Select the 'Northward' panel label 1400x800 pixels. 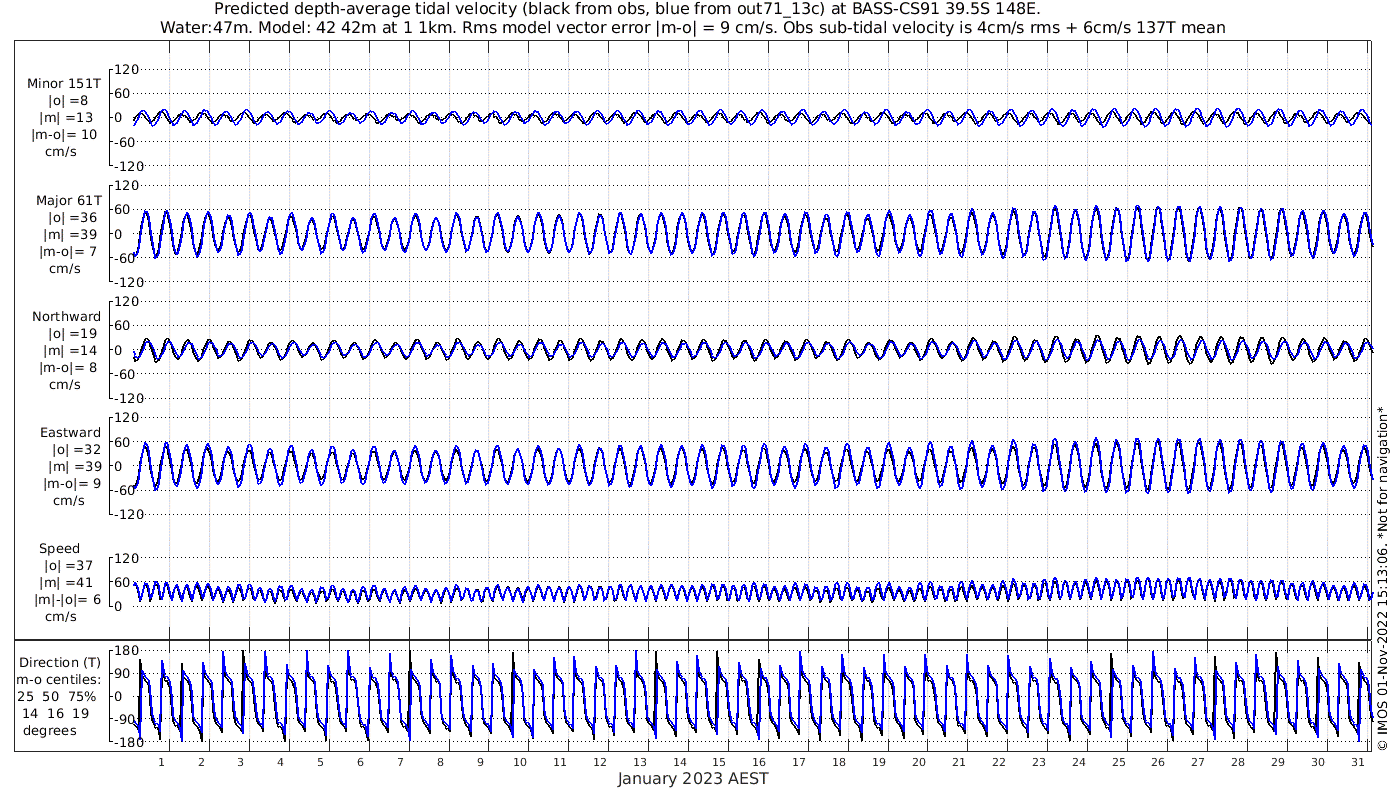66,316
